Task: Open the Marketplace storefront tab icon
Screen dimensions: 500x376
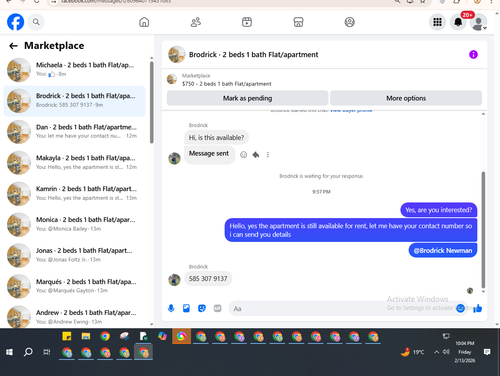Action: coord(298,22)
